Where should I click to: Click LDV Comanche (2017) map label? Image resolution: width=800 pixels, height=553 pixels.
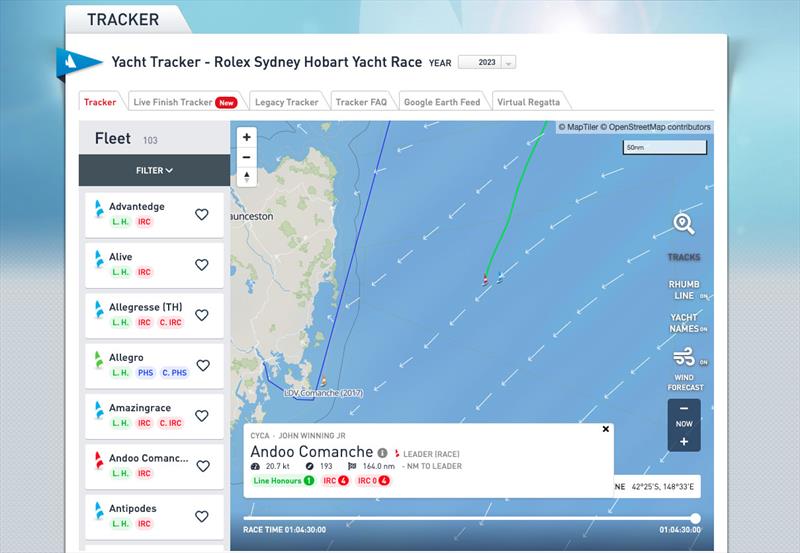(x=323, y=393)
